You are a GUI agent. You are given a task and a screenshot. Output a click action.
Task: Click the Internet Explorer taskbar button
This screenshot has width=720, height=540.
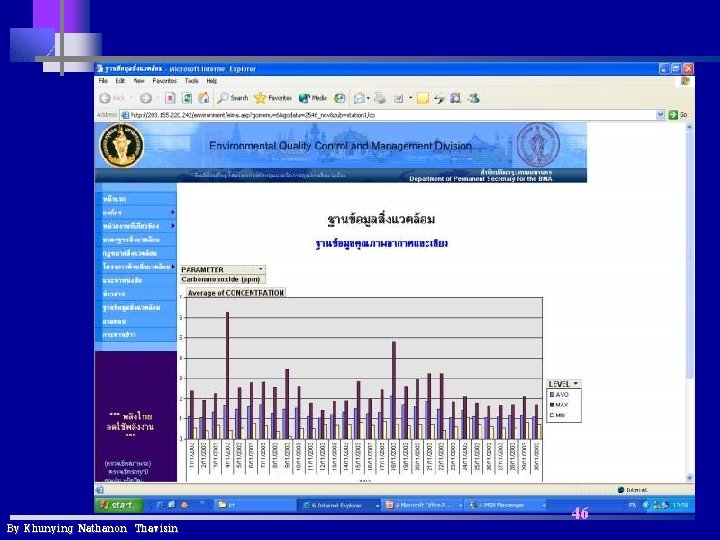coord(339,505)
